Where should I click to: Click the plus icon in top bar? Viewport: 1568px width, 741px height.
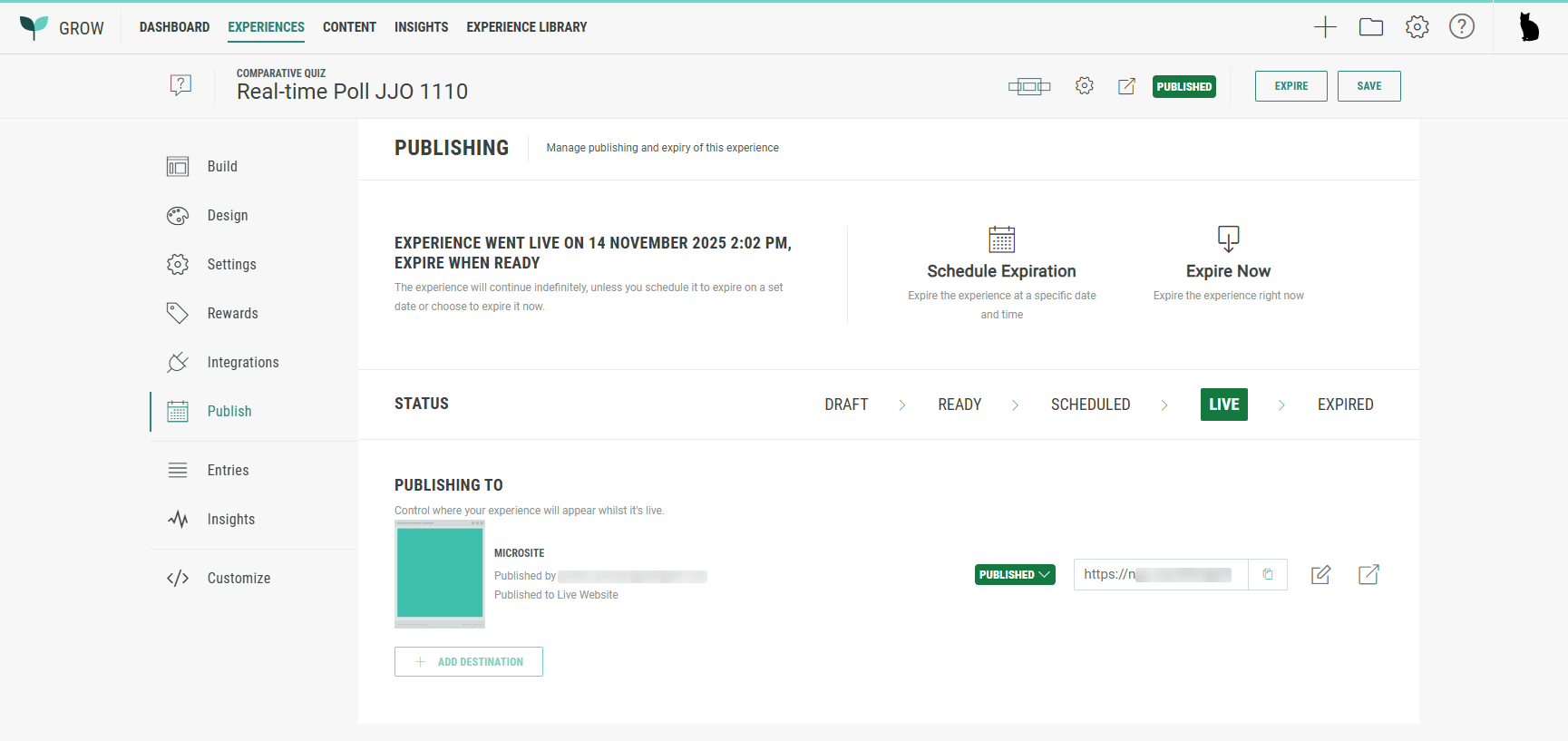pos(1325,27)
